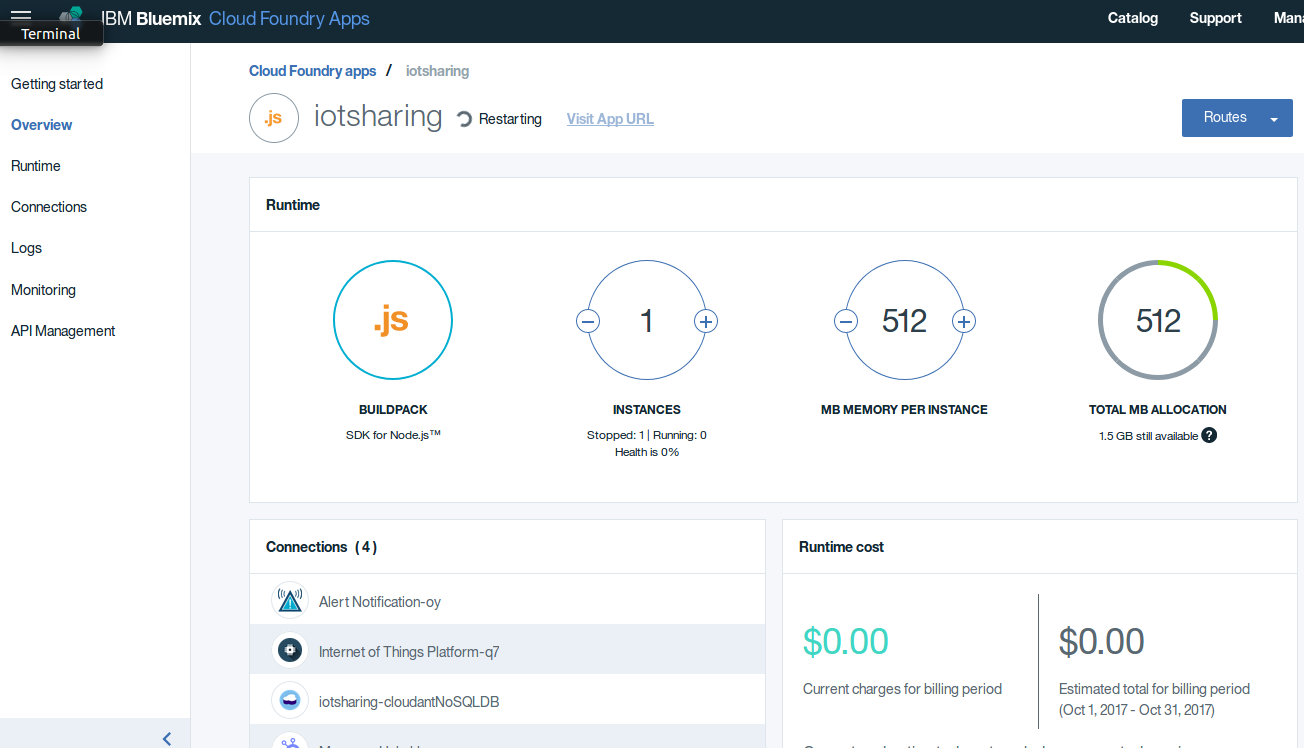This screenshot has width=1304, height=748.
Task: Click the iotsharing-cloudantNoSQLDB service icon
Action: [x=289, y=700]
